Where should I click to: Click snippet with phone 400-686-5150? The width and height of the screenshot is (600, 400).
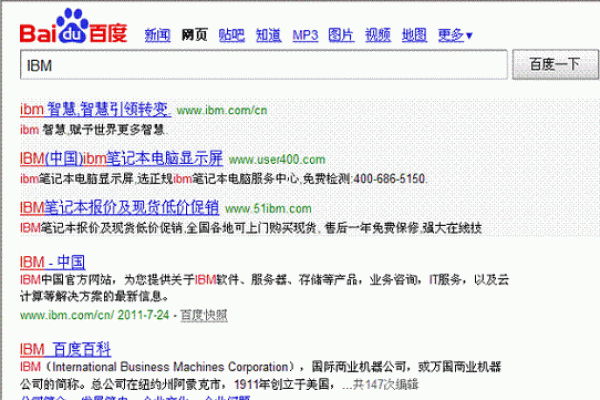click(x=224, y=179)
